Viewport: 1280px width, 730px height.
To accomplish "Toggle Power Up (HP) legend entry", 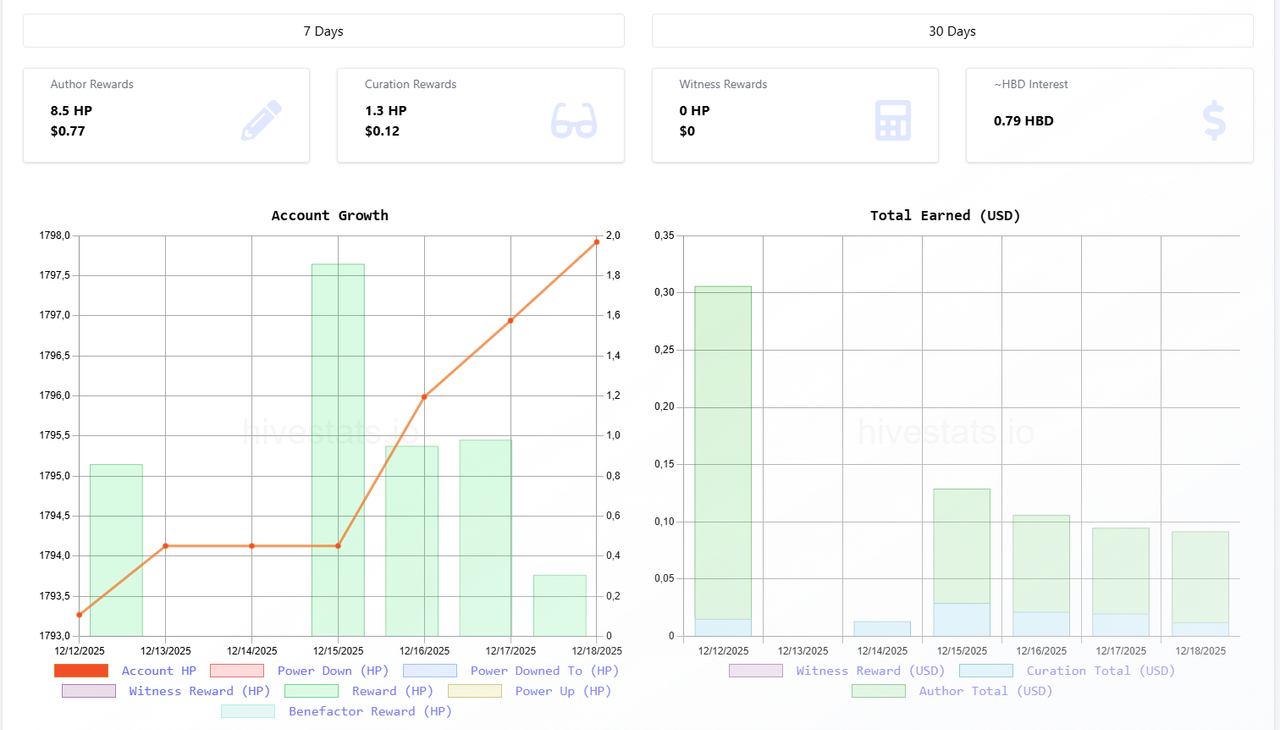I will coord(530,691).
